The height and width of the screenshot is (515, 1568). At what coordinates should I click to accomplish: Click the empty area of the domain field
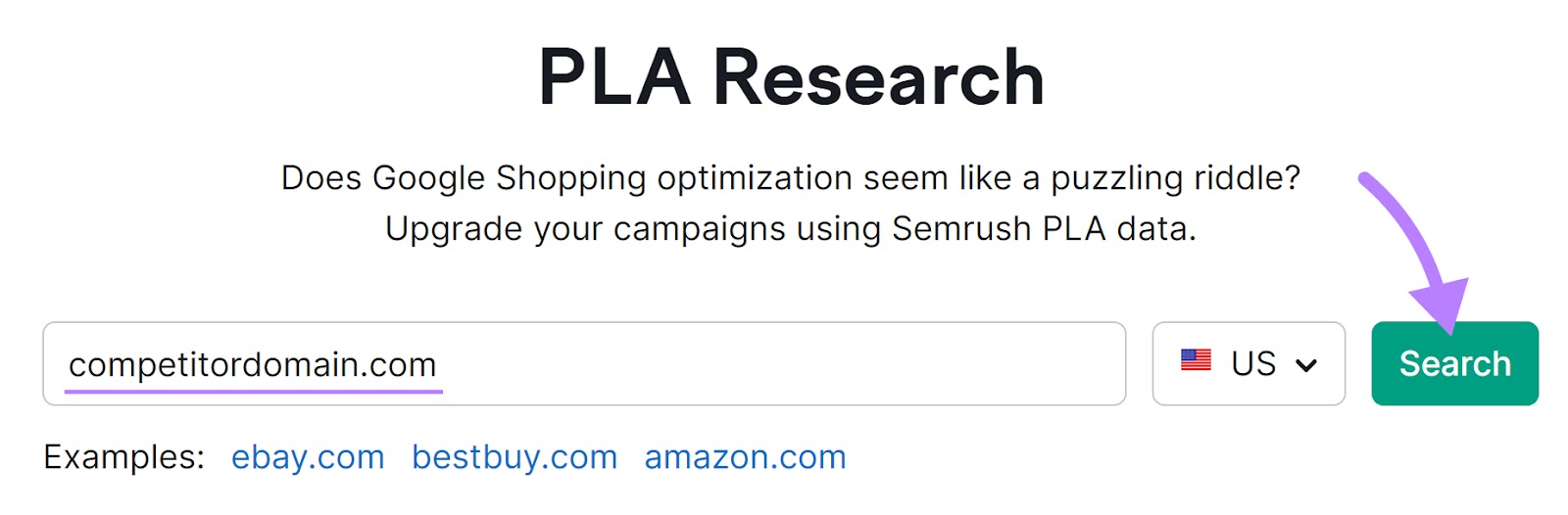784,363
